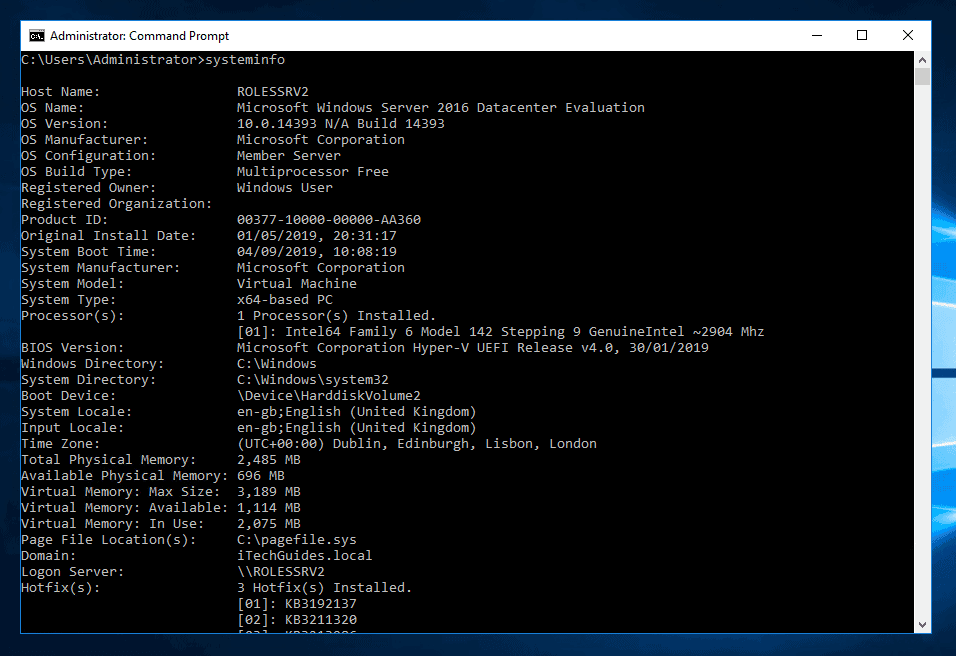Click the 'Member Server' configuration value
Viewport: 956px width, 656px height.
coord(288,155)
